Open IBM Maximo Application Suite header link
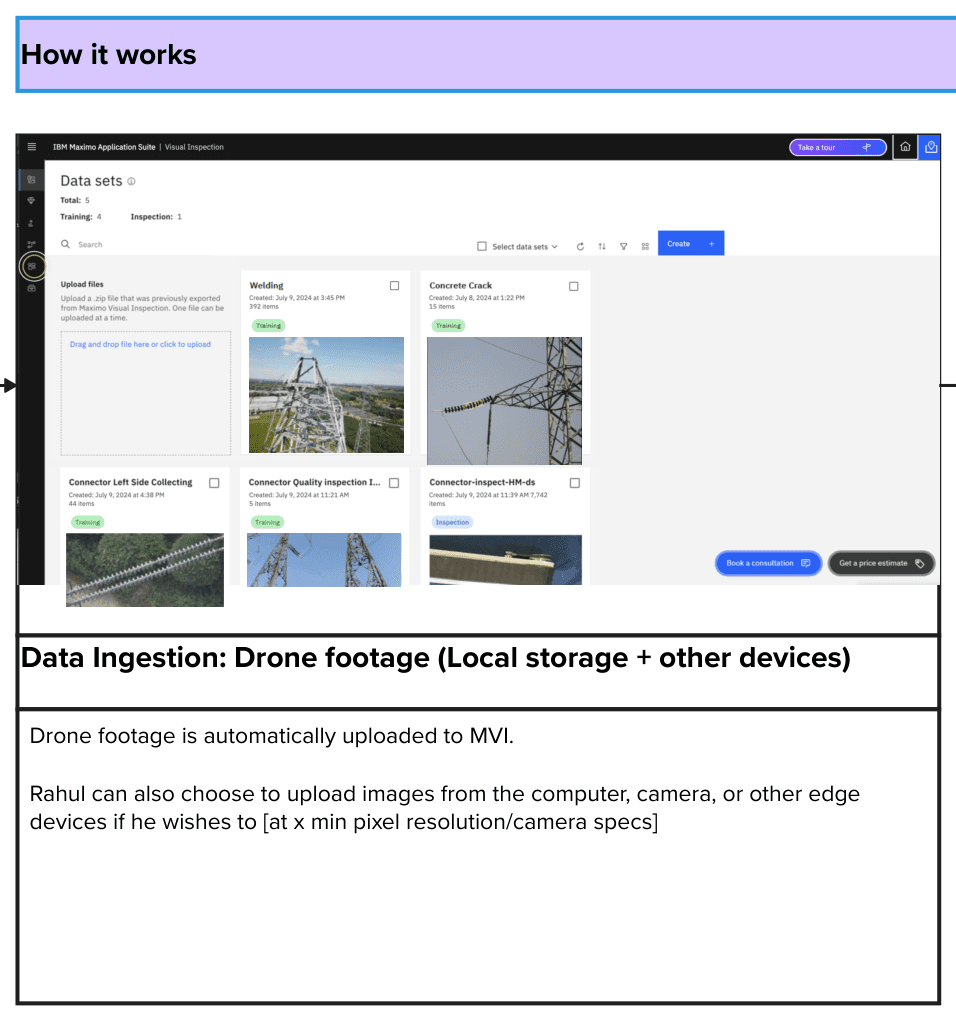 [104, 147]
